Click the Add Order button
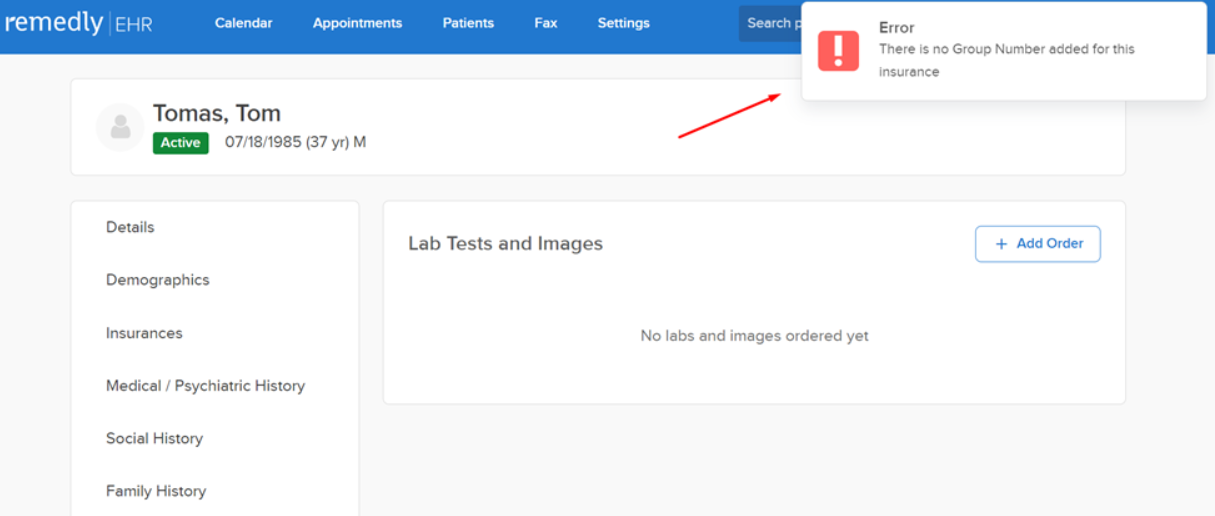Image resolution: width=1215 pixels, height=516 pixels. [1038, 244]
